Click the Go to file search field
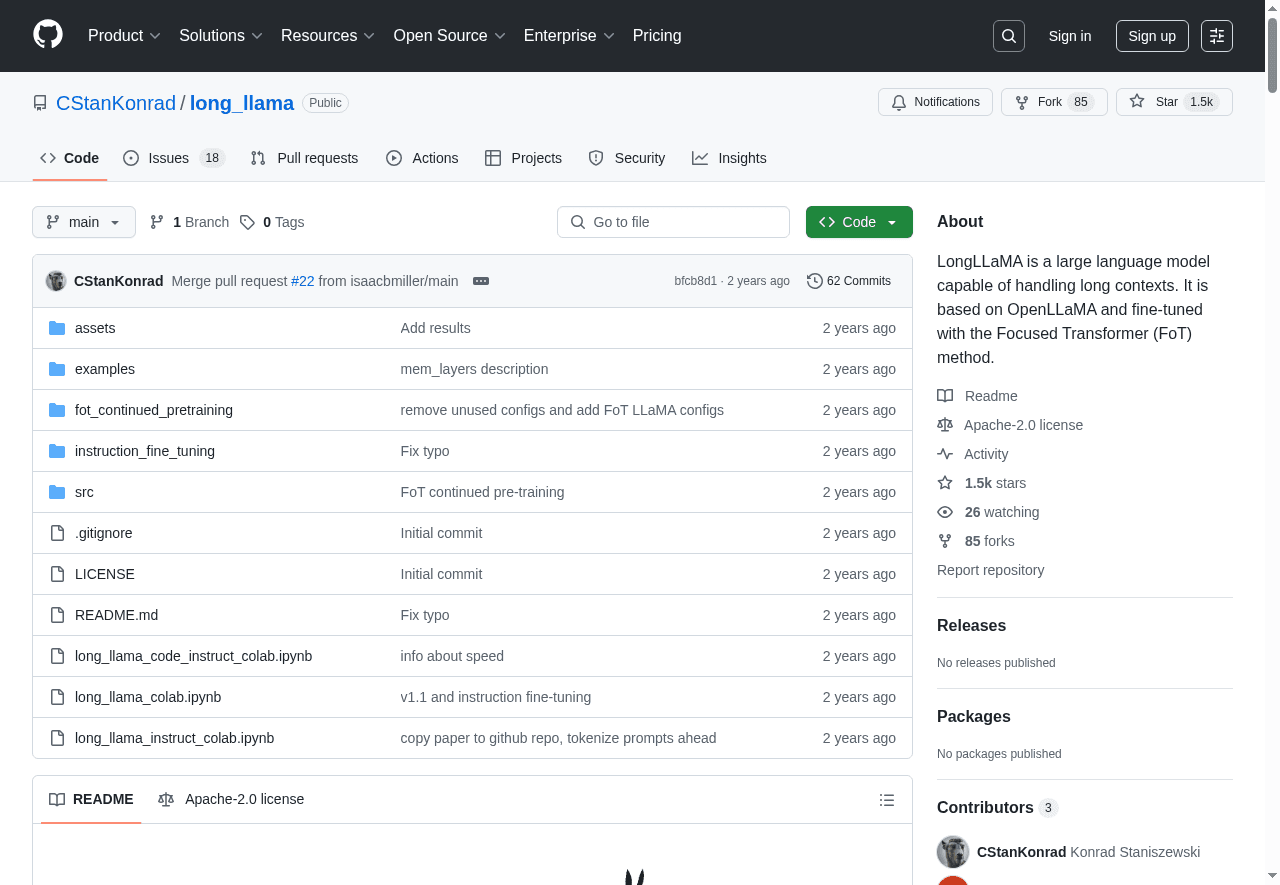1280x885 pixels. click(x=673, y=222)
